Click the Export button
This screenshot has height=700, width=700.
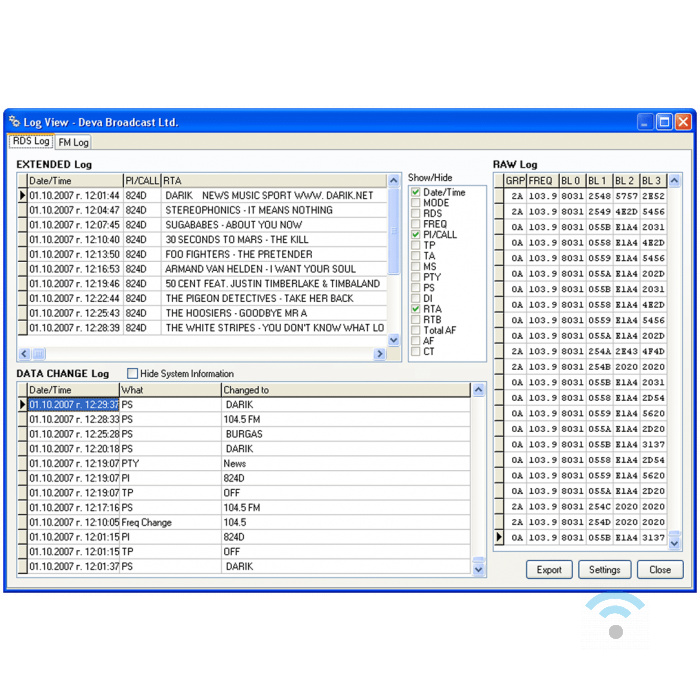(x=549, y=570)
